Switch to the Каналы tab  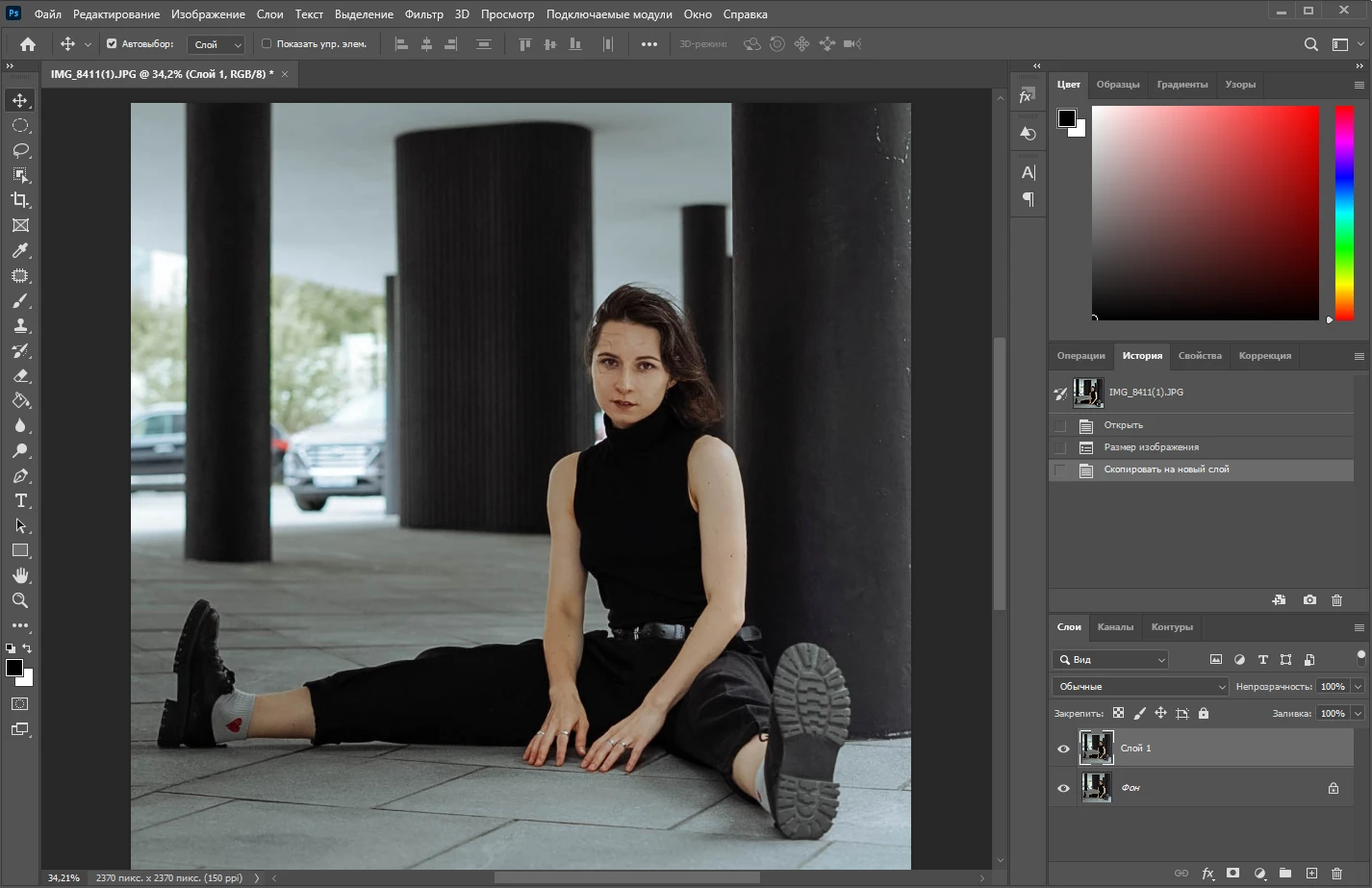1115,627
